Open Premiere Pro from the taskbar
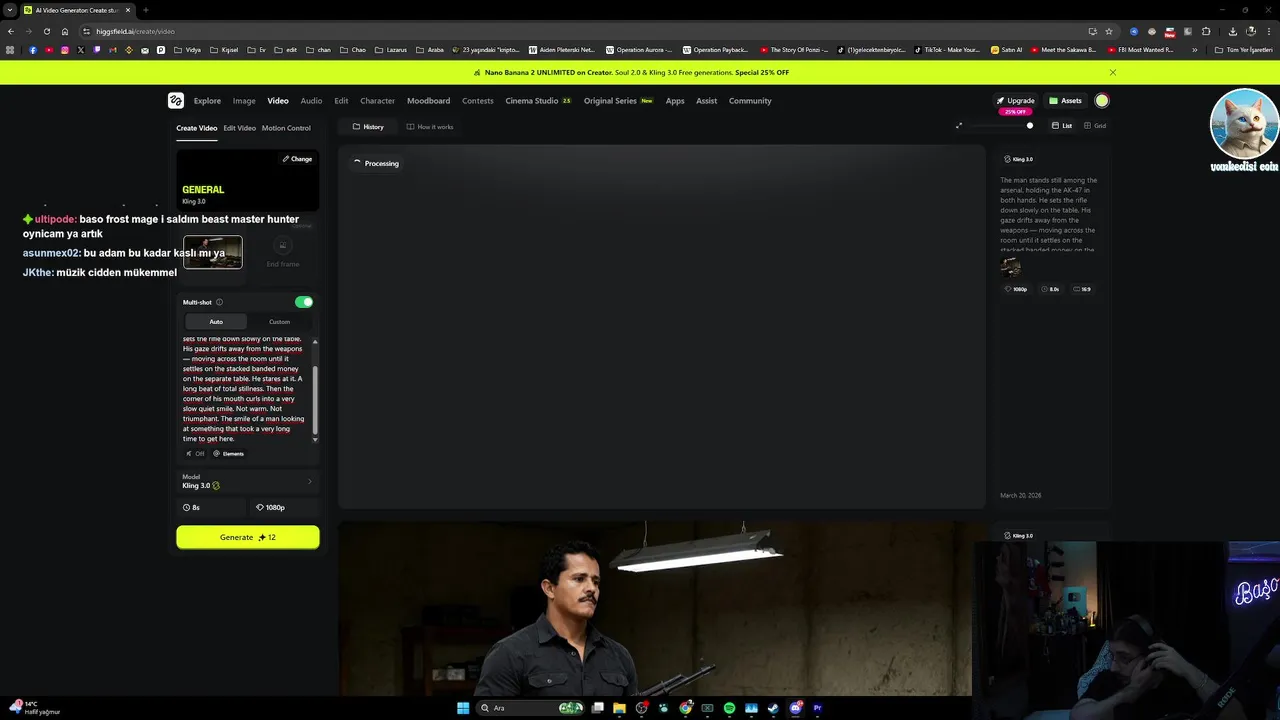The image size is (1280, 720). 817,708
